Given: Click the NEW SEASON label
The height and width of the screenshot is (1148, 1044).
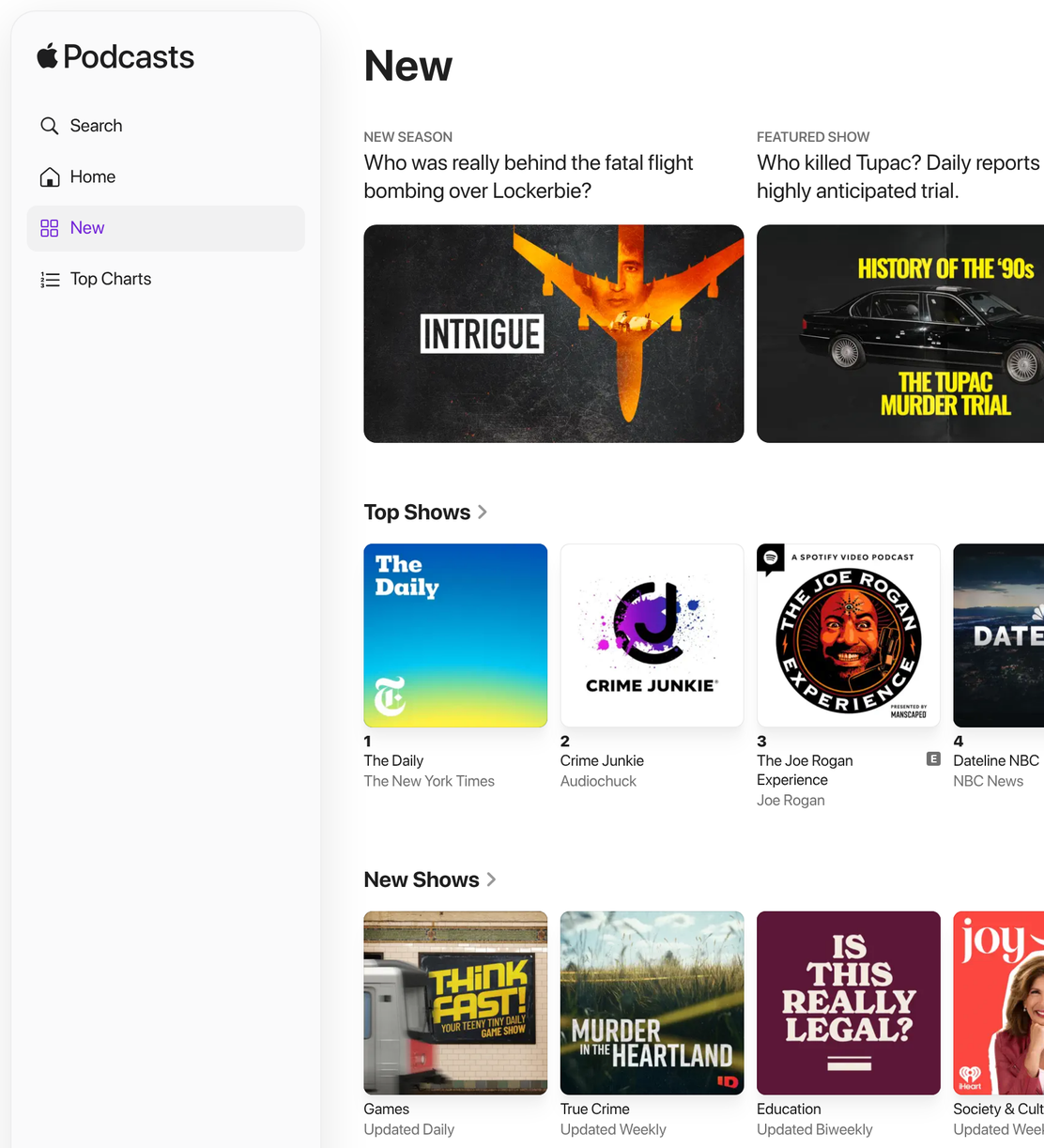Looking at the screenshot, I should click(408, 137).
